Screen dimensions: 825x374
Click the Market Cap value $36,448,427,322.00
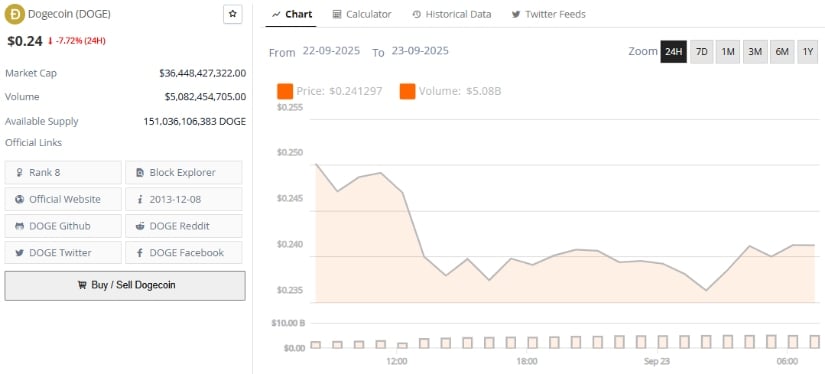point(203,73)
